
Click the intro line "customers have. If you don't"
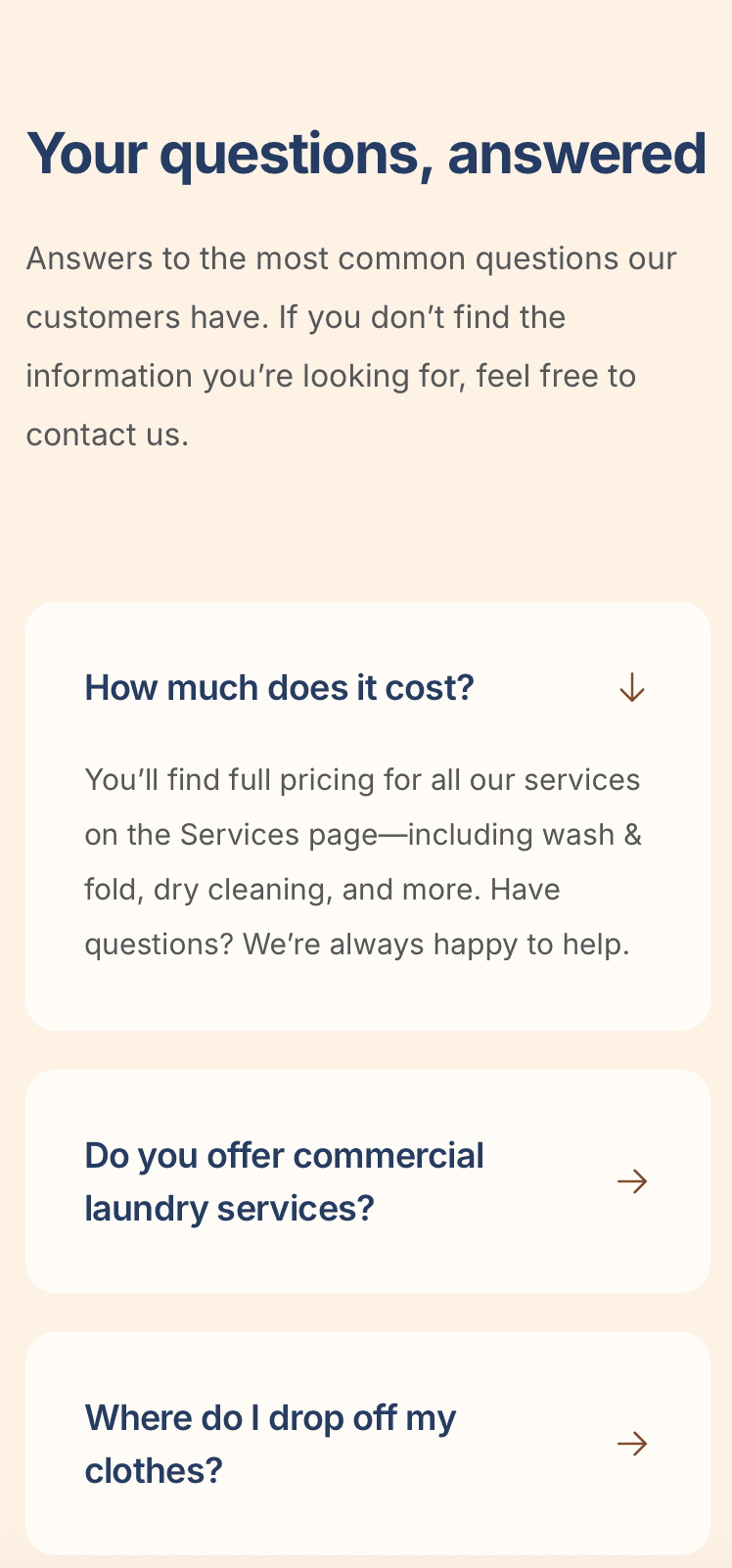[296, 317]
